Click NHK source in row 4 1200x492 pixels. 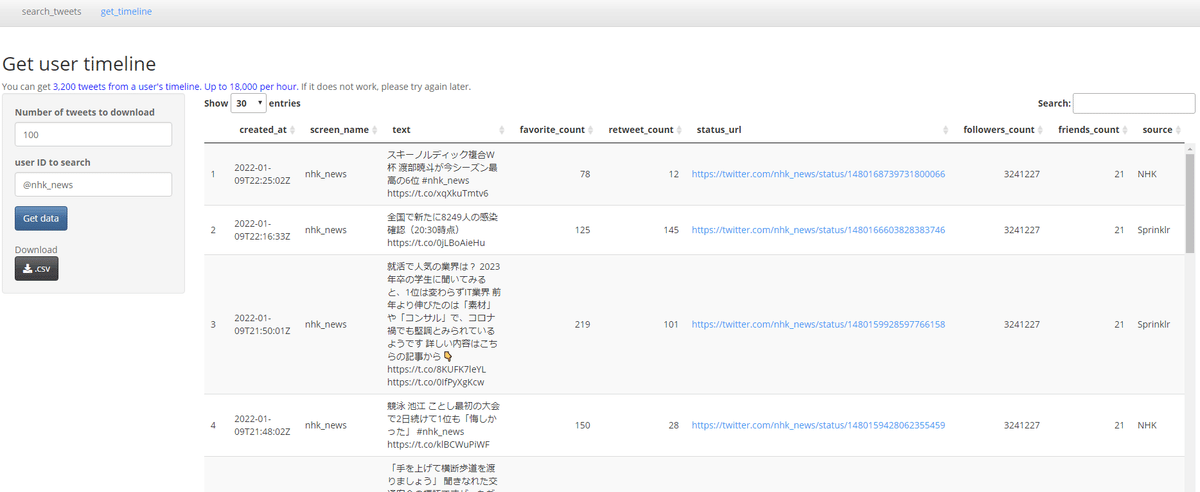[1147, 425]
